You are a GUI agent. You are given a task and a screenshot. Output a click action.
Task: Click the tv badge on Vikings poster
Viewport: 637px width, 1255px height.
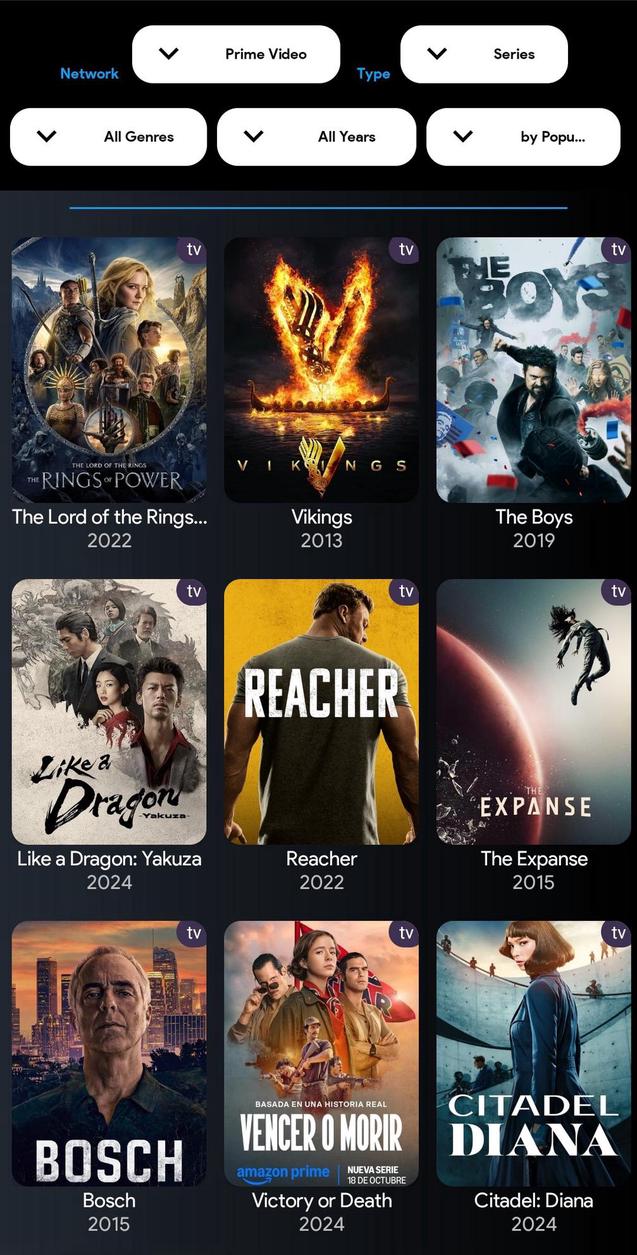405,249
